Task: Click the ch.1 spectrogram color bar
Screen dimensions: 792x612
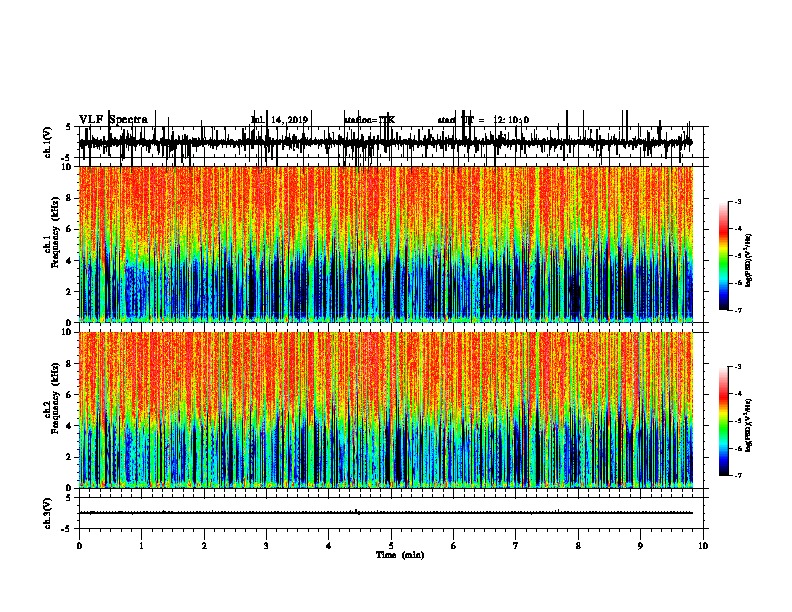Action: 723,256
